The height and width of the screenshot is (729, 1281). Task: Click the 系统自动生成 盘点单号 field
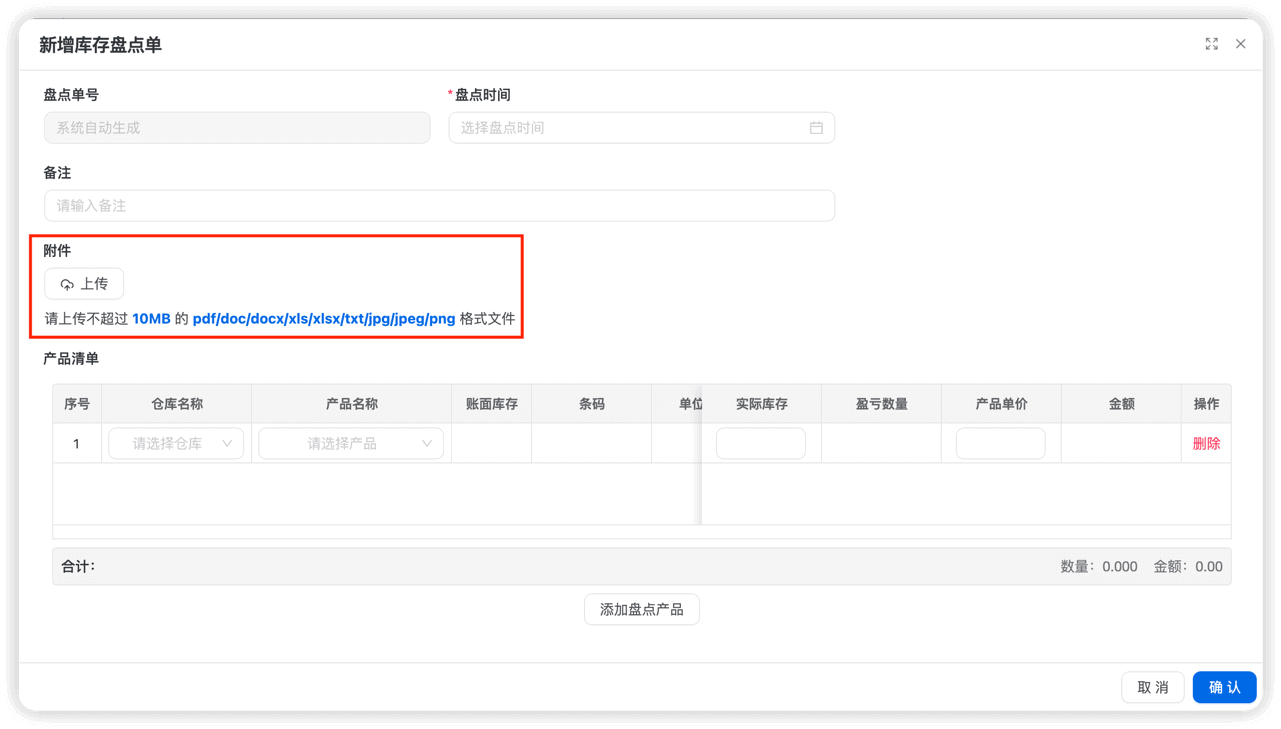coord(237,128)
